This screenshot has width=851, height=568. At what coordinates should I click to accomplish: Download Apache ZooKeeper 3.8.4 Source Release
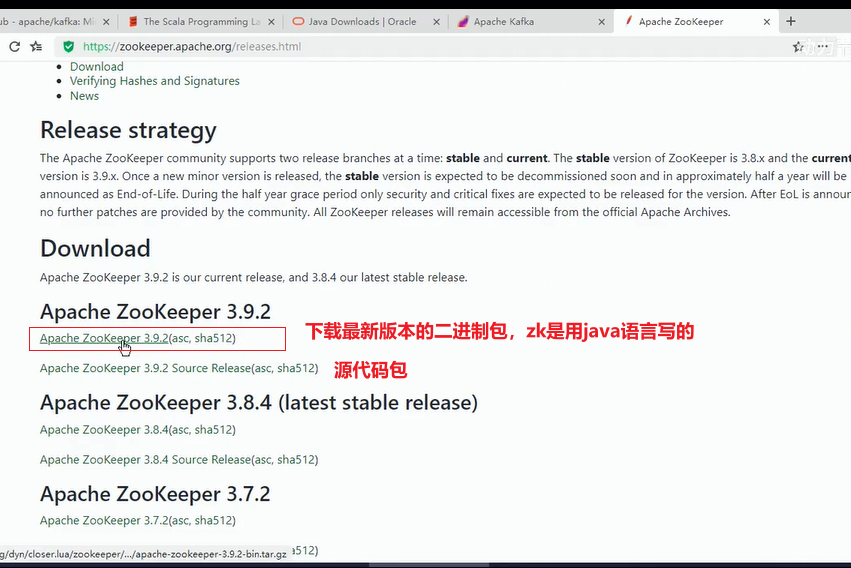[145, 459]
